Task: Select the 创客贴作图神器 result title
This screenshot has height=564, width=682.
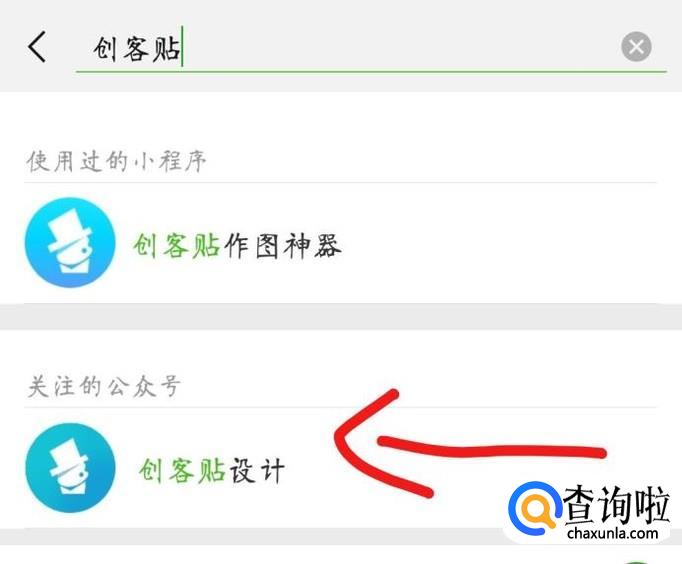Action: [x=237, y=245]
